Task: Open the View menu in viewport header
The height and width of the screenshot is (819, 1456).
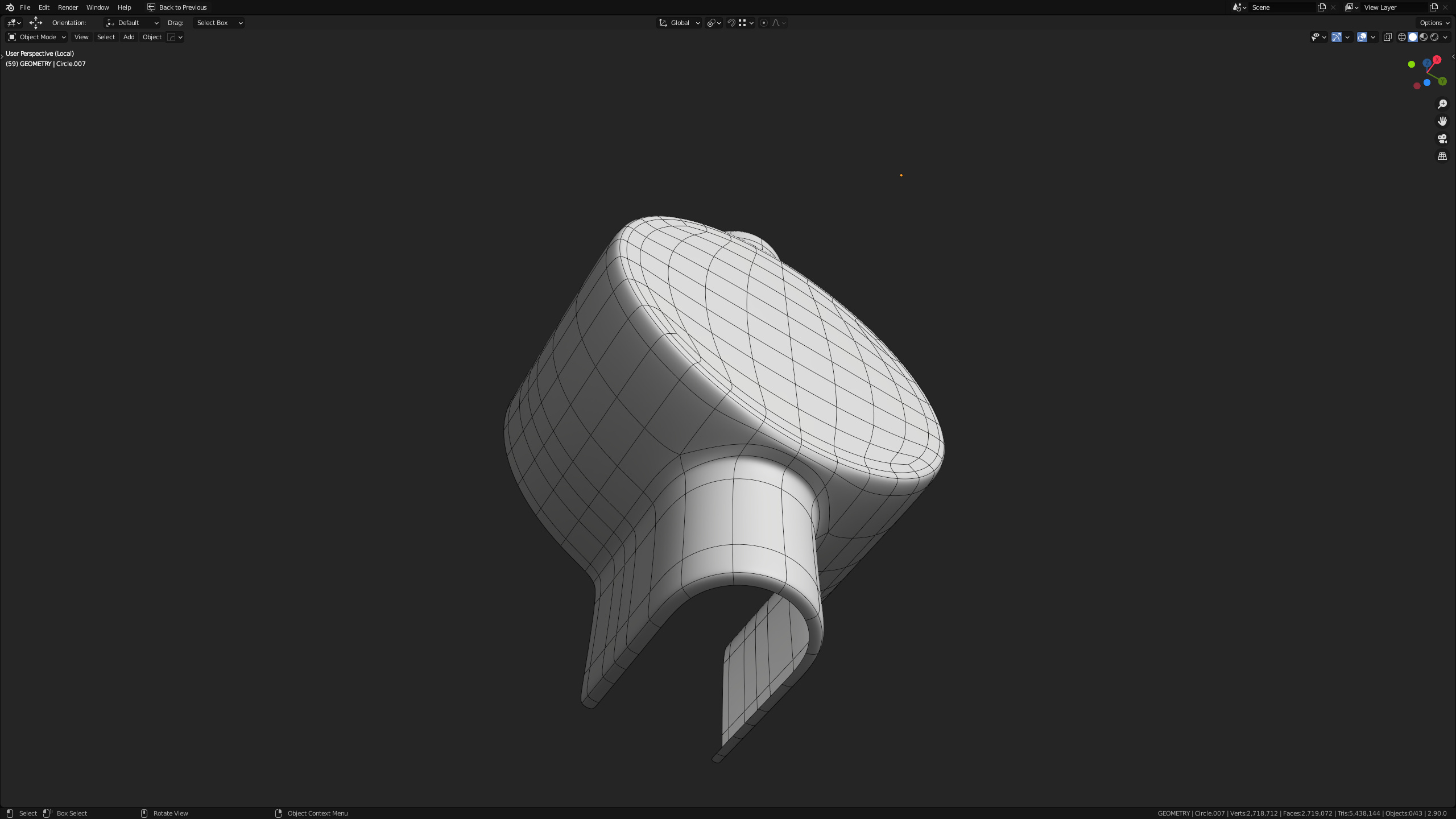Action: 81,37
